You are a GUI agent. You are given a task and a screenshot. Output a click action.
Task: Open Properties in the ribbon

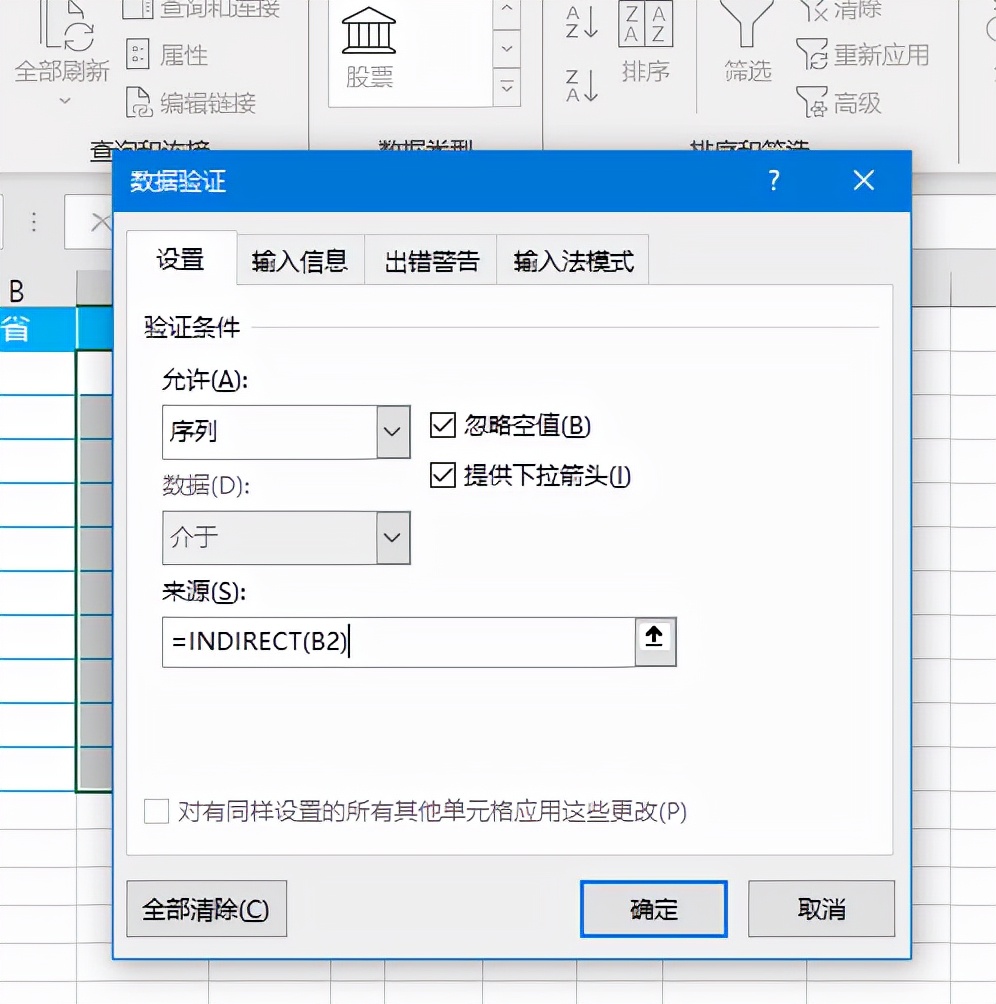166,55
